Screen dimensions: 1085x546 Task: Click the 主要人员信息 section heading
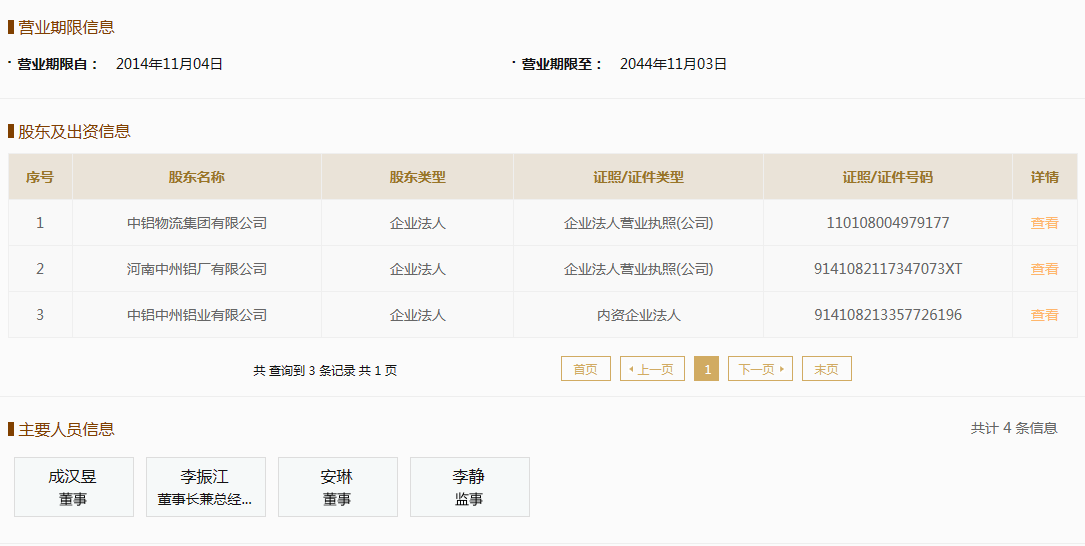click(66, 429)
